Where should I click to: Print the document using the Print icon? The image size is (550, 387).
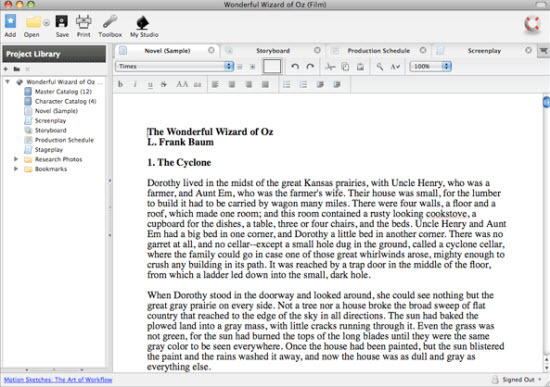tap(83, 22)
